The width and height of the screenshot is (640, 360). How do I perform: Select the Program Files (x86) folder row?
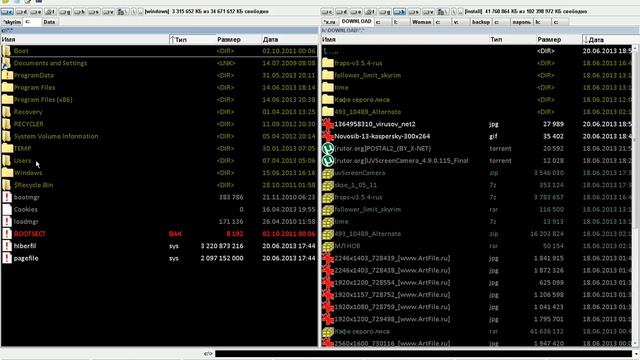click(x=159, y=100)
